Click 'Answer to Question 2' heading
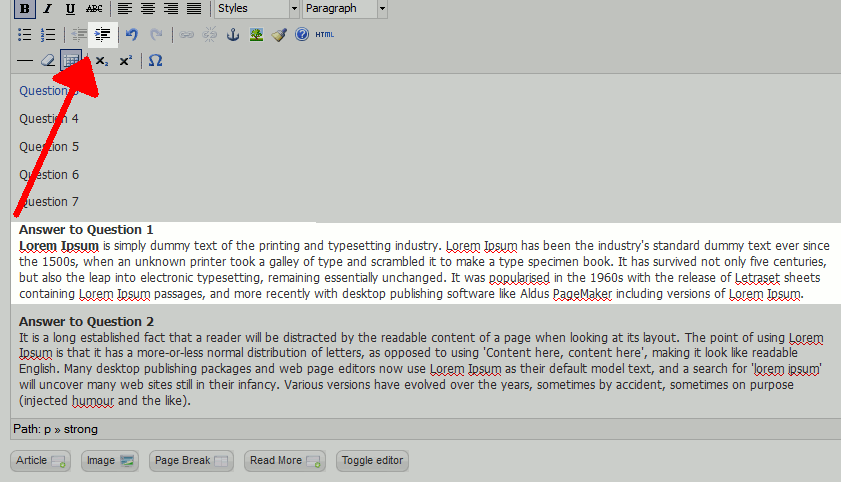Image resolution: width=841 pixels, height=482 pixels. [x=86, y=322]
